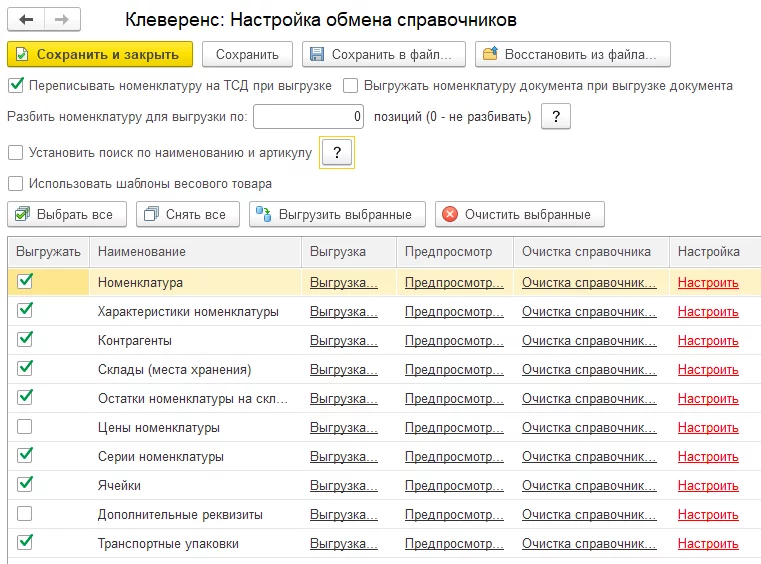Click 'Снять все' to uncheck all rows
This screenshot has height=564, width=761.
[x=188, y=214]
